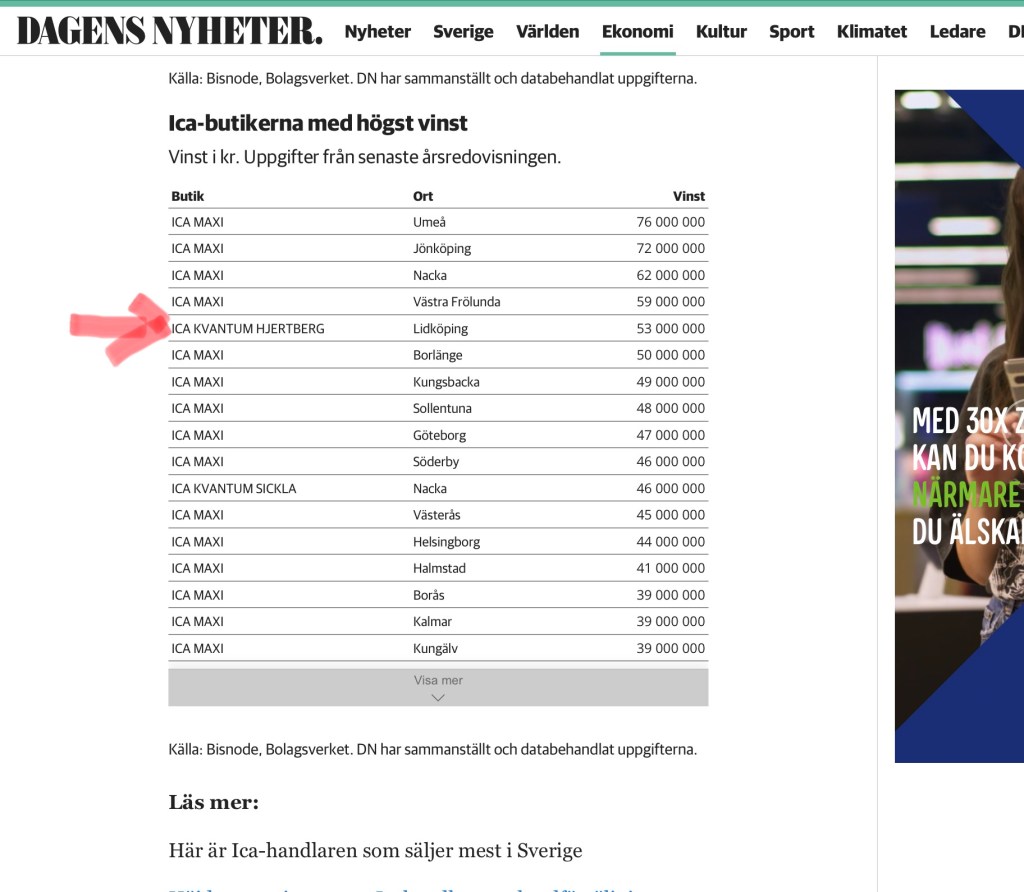Navigate to the Kultur section
Screen dimensions: 1024x892
pyautogui.click(x=721, y=31)
